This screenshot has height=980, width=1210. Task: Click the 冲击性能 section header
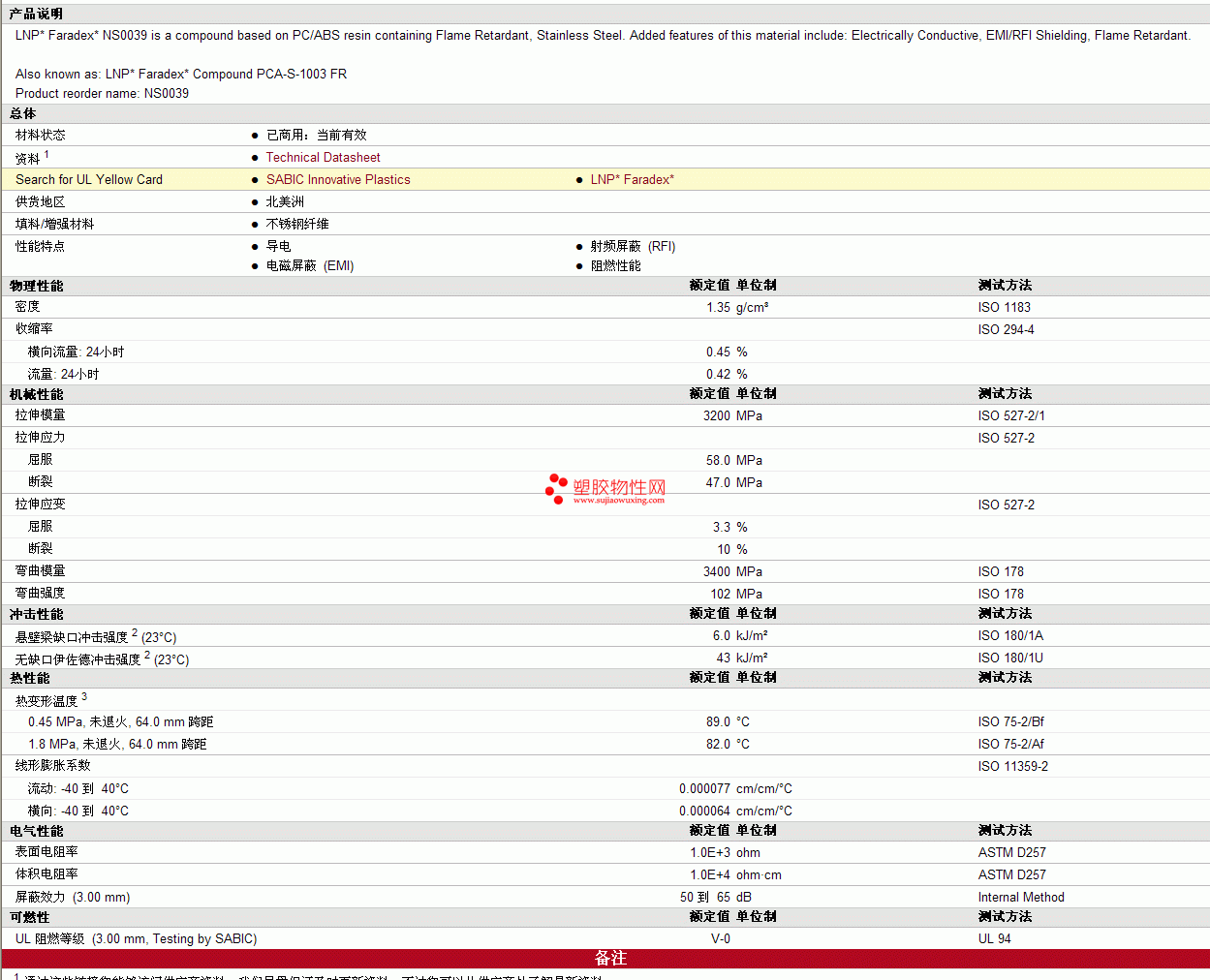(36, 614)
